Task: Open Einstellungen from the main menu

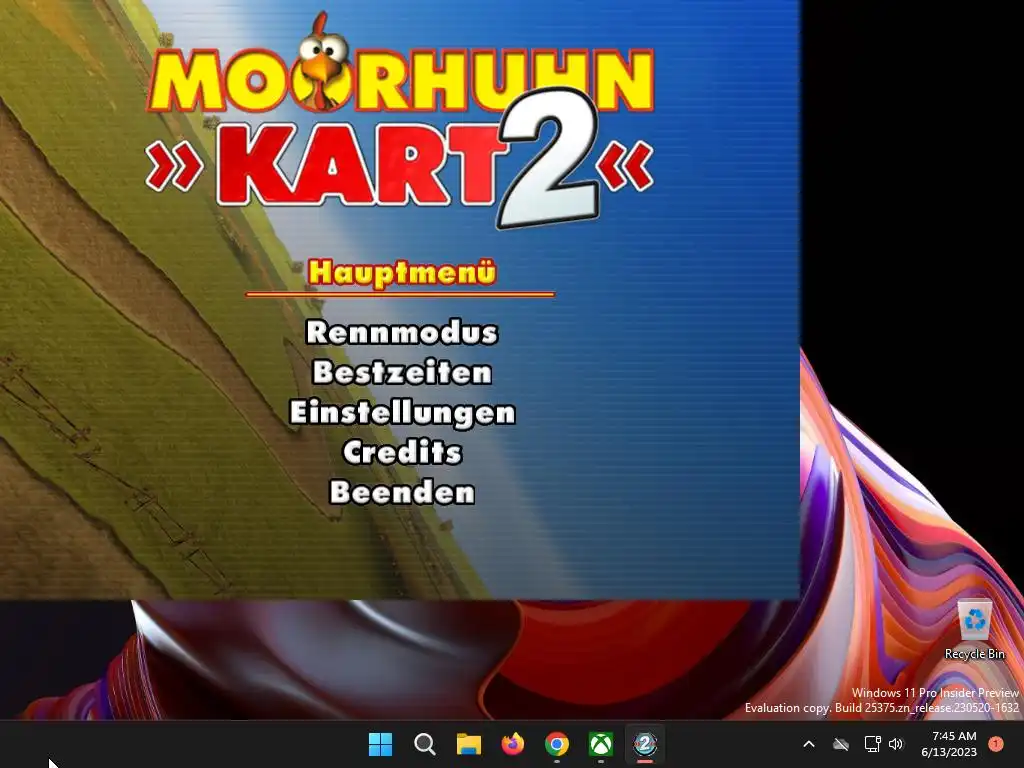Action: (x=402, y=413)
